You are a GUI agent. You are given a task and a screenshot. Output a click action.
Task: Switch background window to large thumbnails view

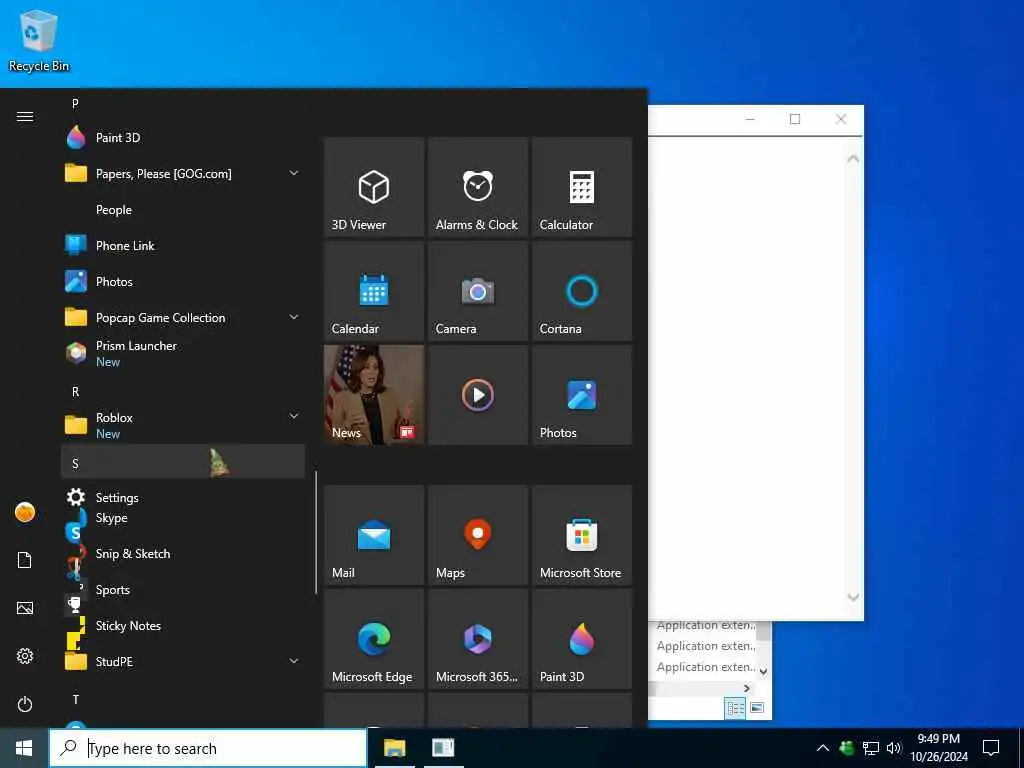click(x=757, y=708)
